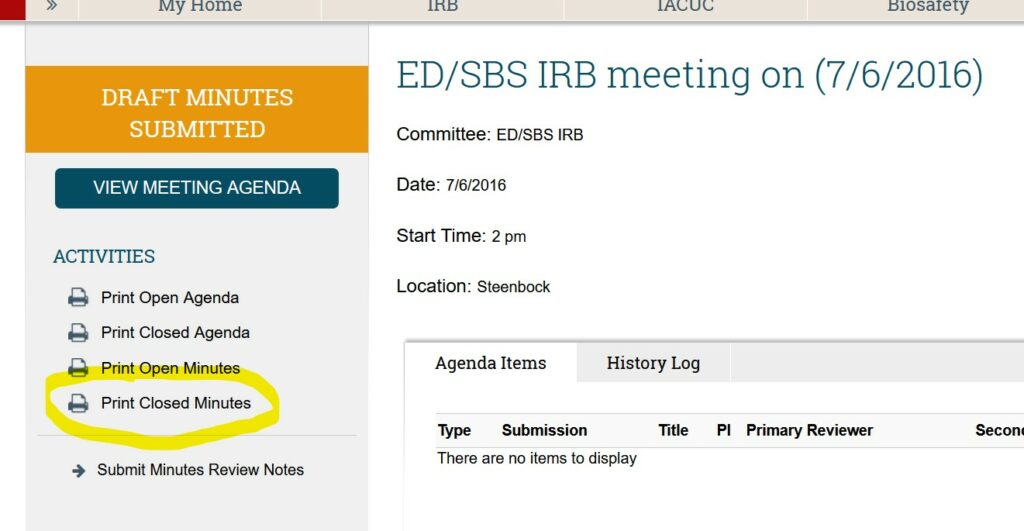Sort by the Type column header
1024x531 pixels.
point(454,430)
